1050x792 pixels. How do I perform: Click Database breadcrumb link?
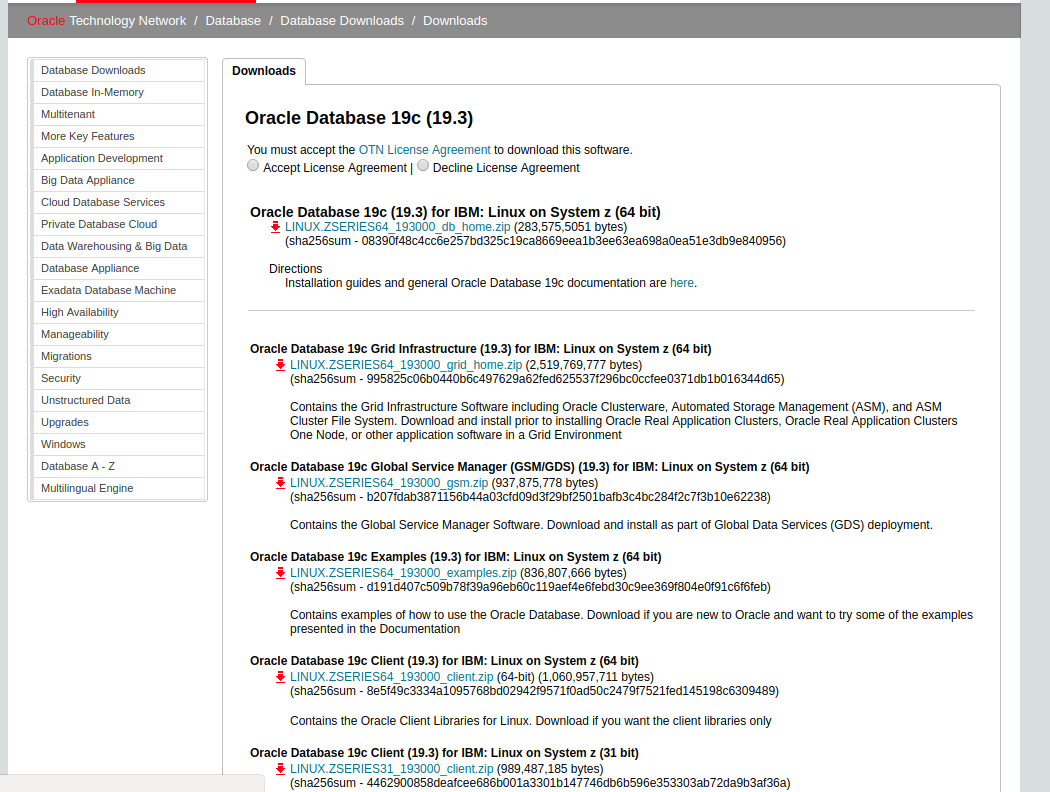[233, 21]
